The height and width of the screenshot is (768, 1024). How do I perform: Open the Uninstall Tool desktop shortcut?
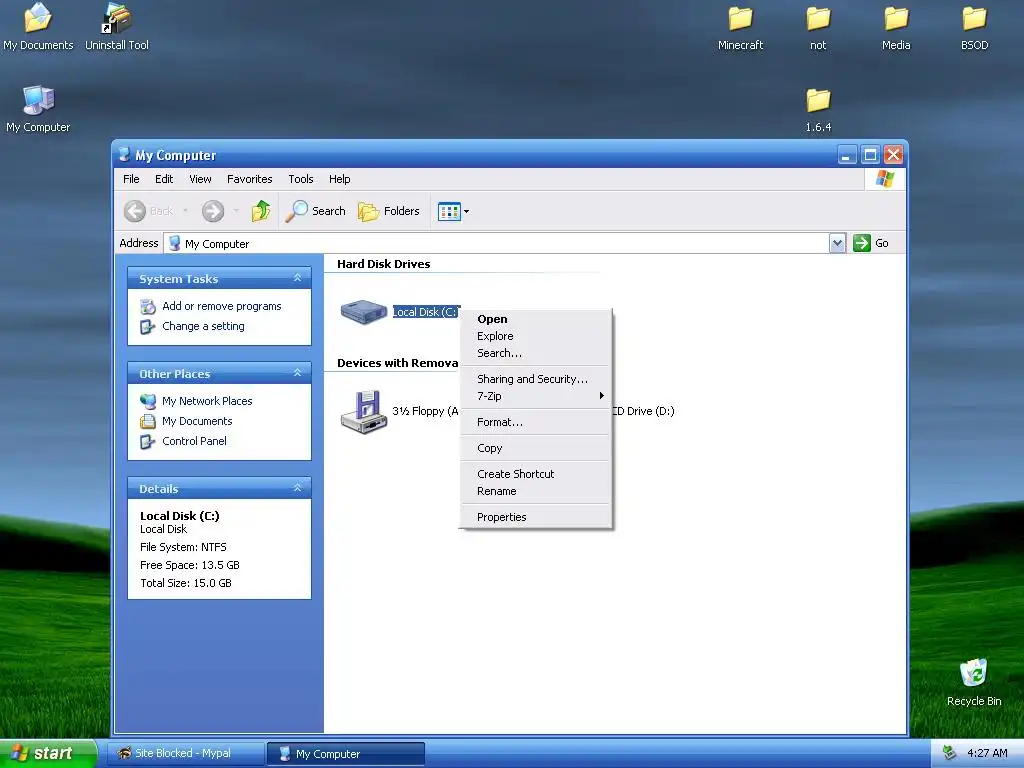pyautogui.click(x=117, y=26)
